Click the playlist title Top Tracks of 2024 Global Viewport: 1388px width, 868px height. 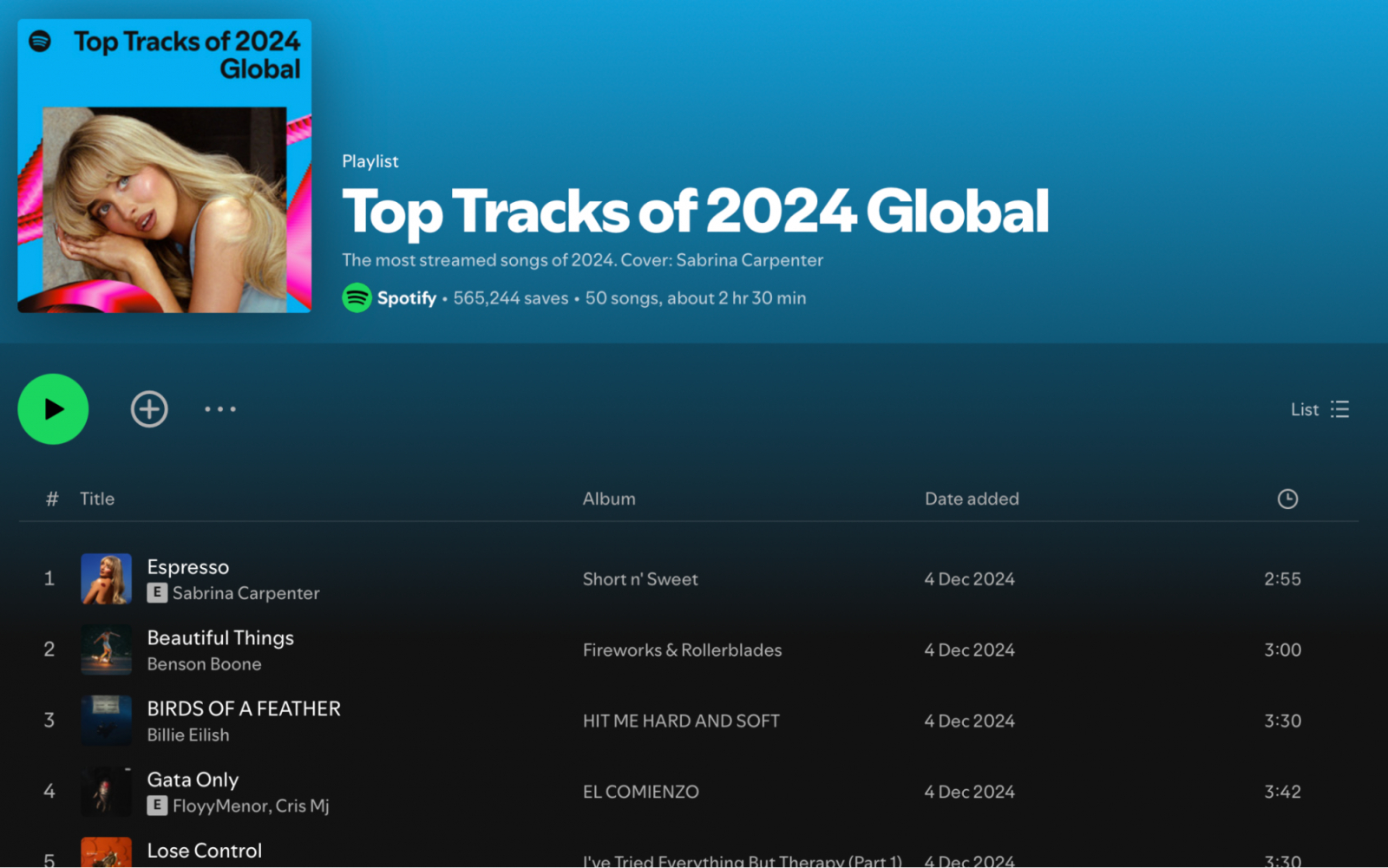click(x=696, y=212)
